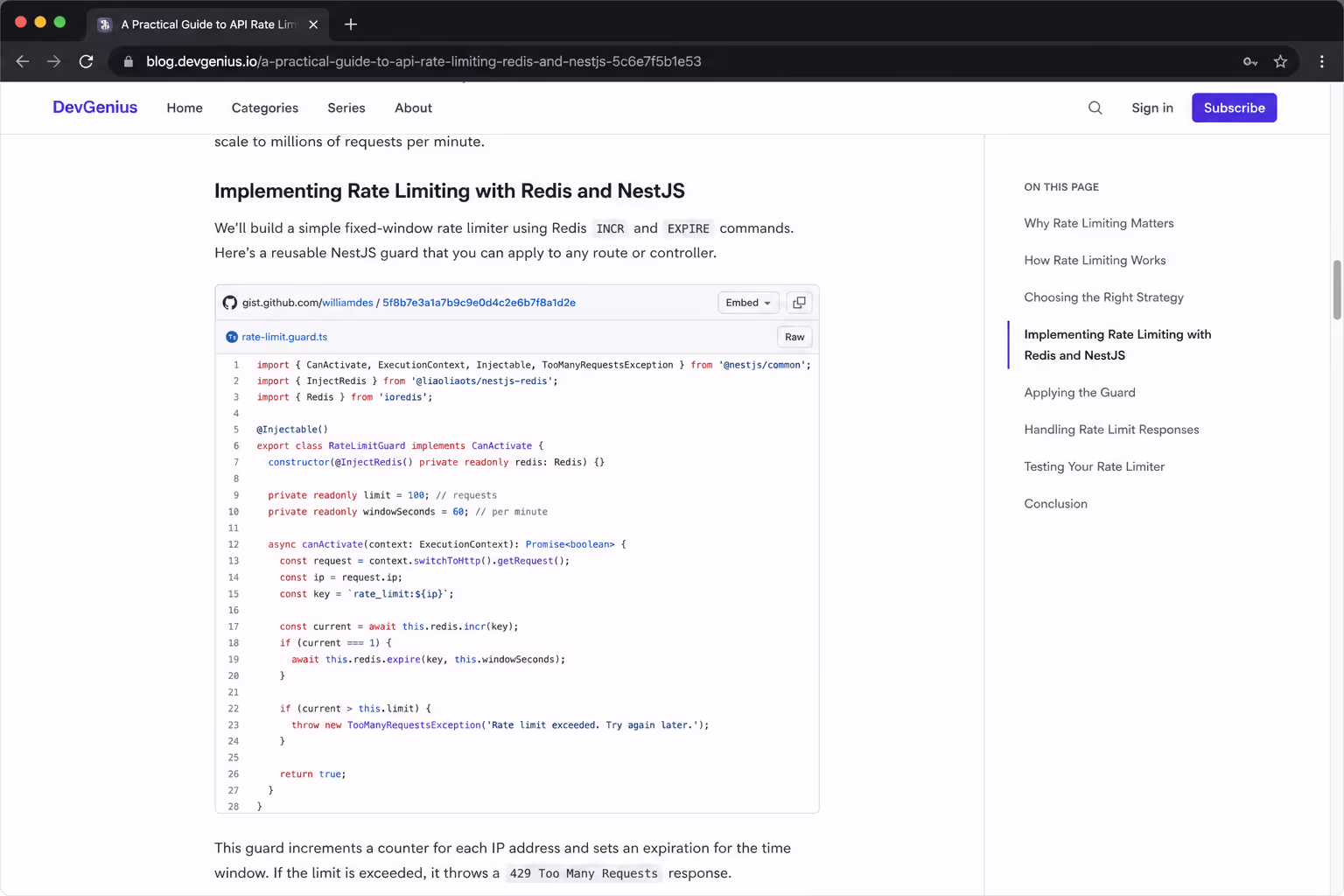The width and height of the screenshot is (1344, 896).
Task: Click the DevGenius logo
Action: (94, 108)
